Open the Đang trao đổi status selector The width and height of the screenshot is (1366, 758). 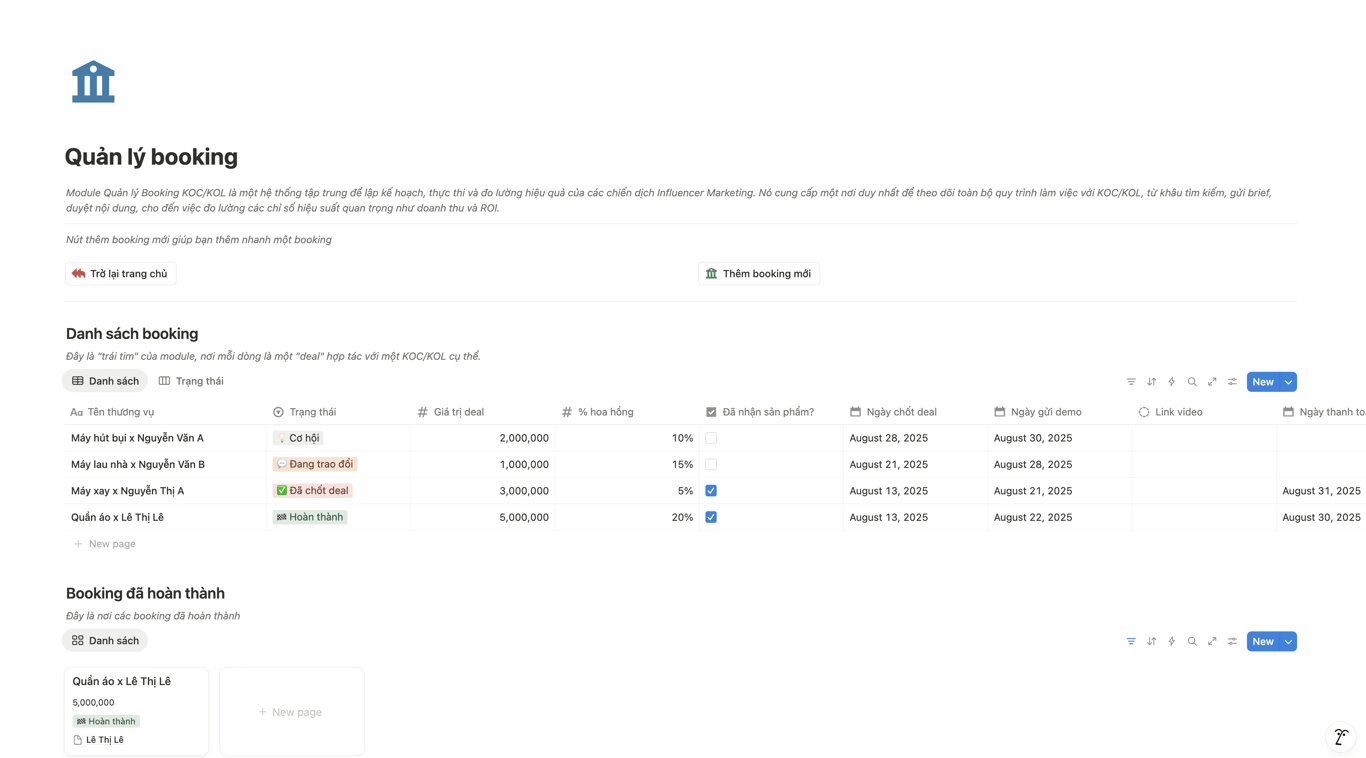[x=315, y=464]
